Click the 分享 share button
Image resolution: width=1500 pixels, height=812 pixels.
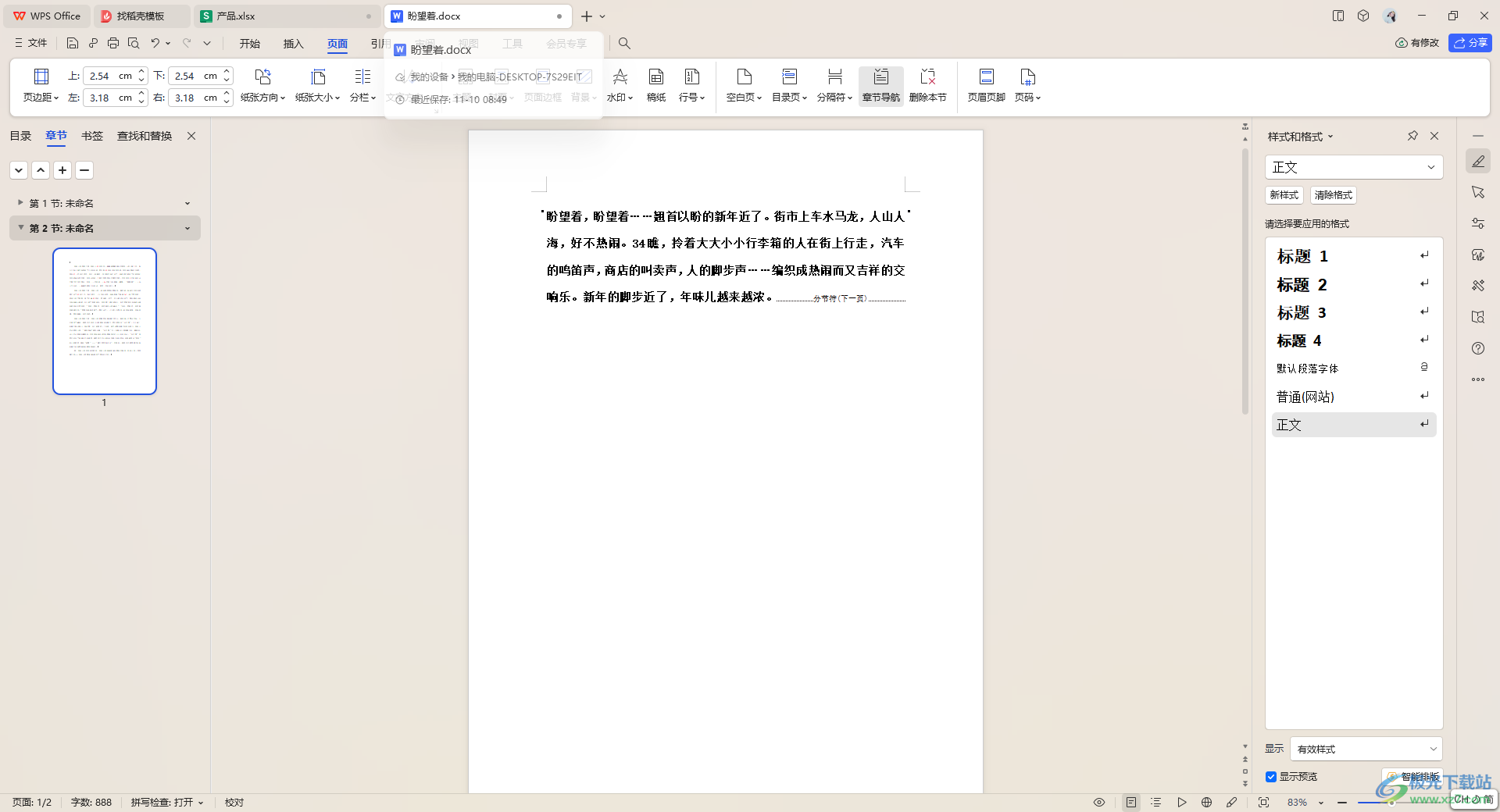pyautogui.click(x=1470, y=43)
